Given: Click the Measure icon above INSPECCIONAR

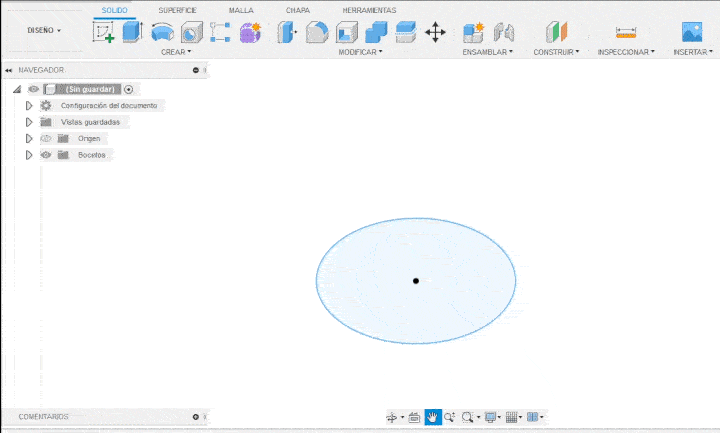Looking at the screenshot, I should coord(626,32).
